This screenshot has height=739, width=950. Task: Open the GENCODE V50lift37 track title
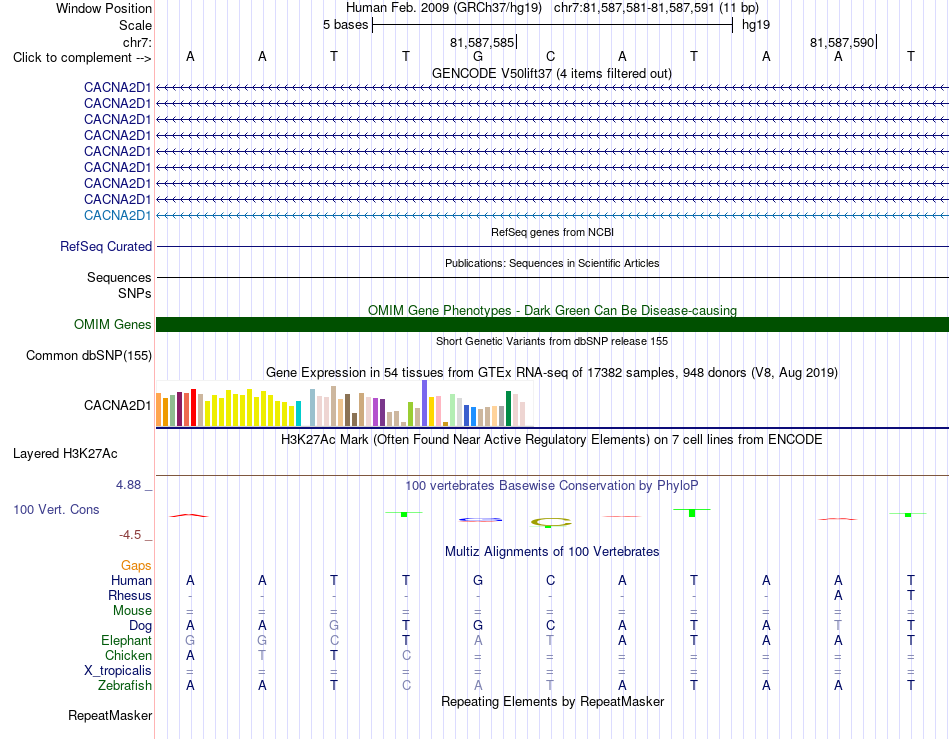[552, 73]
